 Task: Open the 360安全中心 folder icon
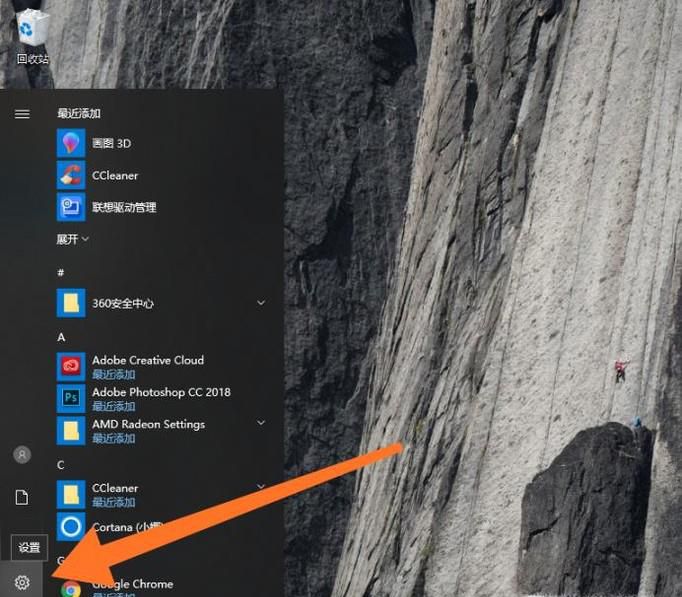pyautogui.click(x=71, y=303)
